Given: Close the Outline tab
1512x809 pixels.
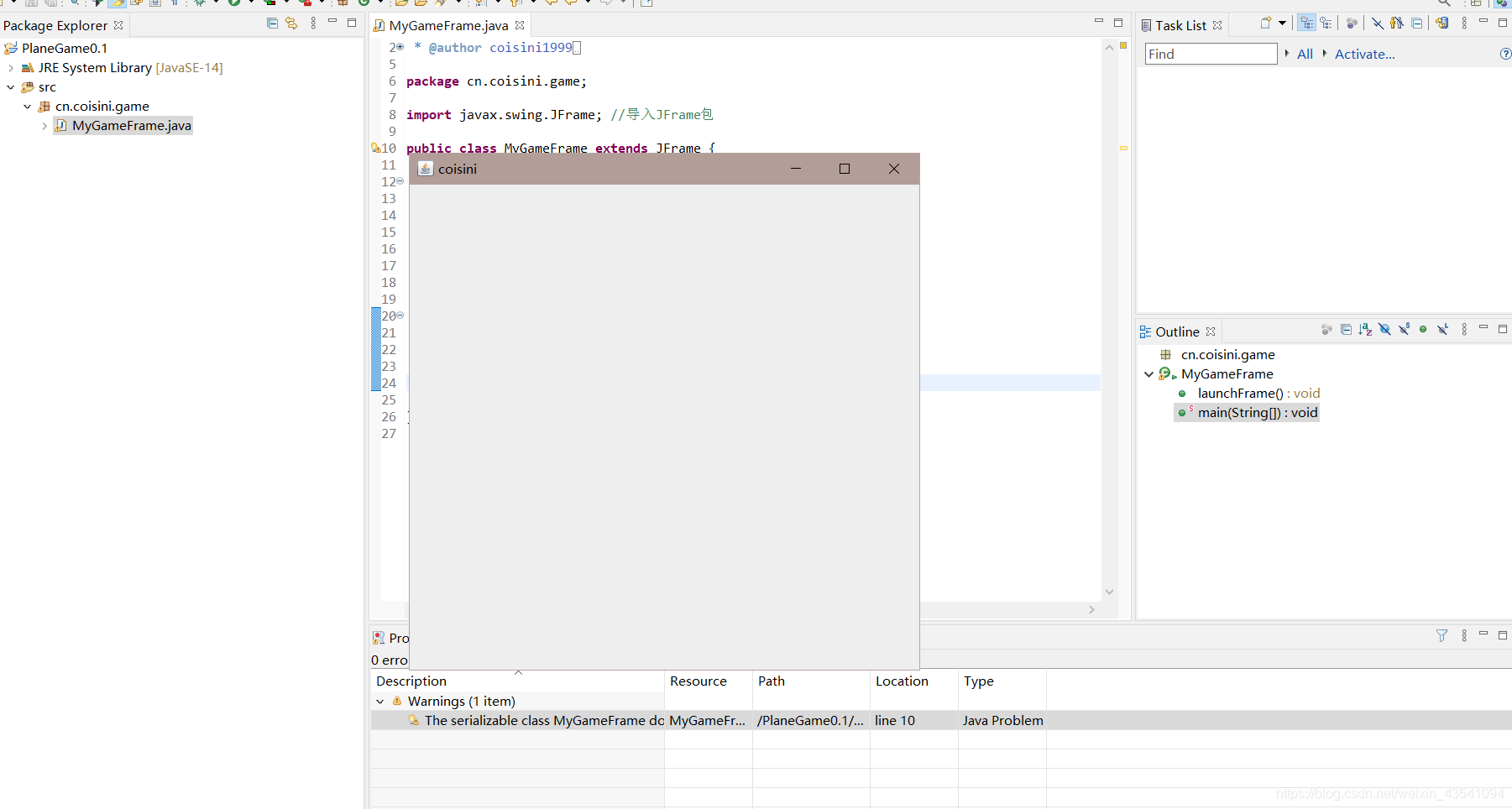Looking at the screenshot, I should (1211, 331).
